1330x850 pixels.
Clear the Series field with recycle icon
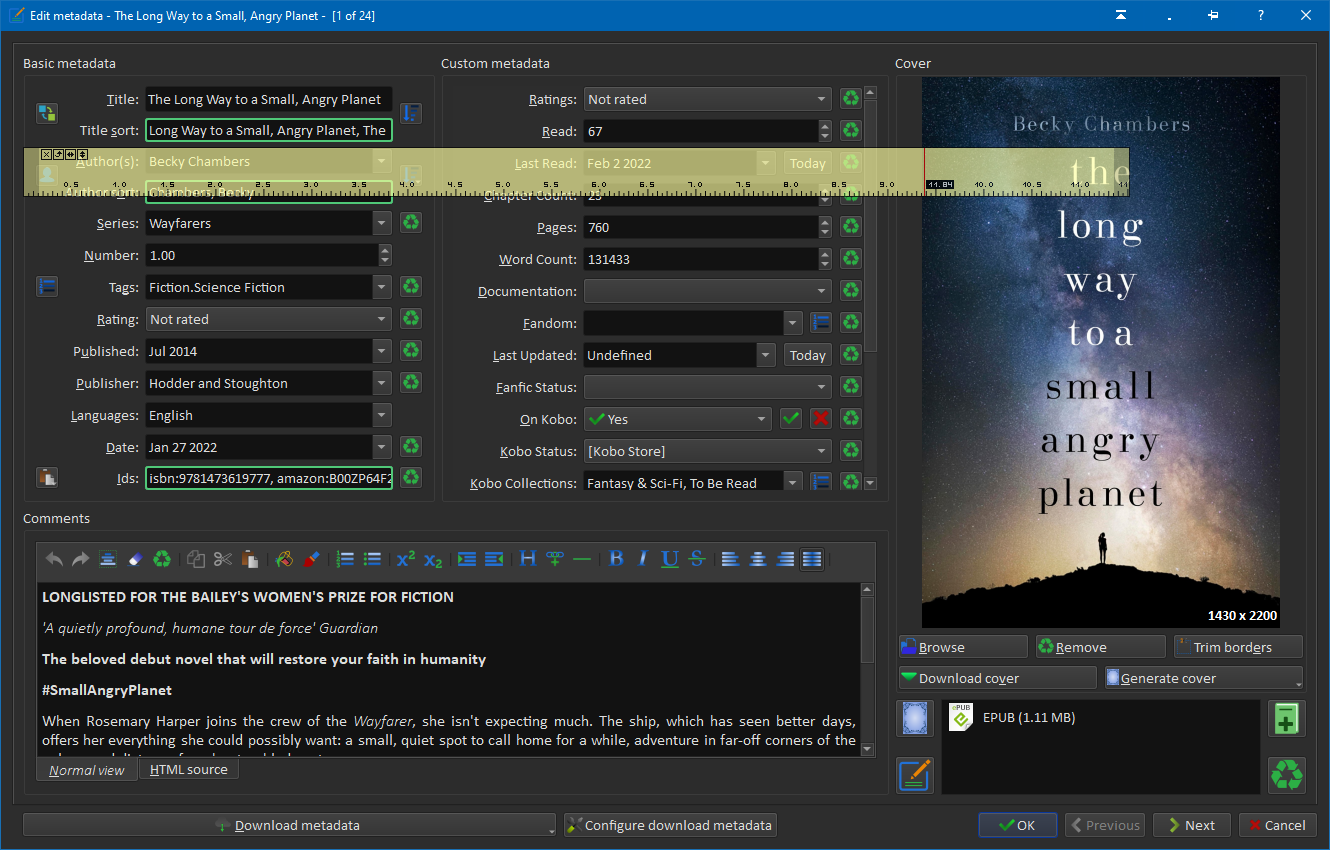410,223
